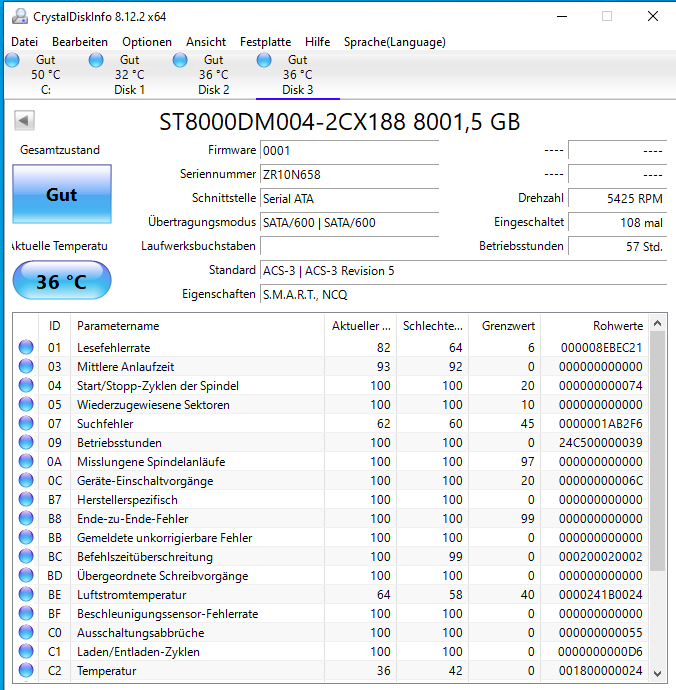This screenshot has width=676, height=690.
Task: Click status orb of Ende-zu-Ende-Fehler row
Action: click(26, 518)
